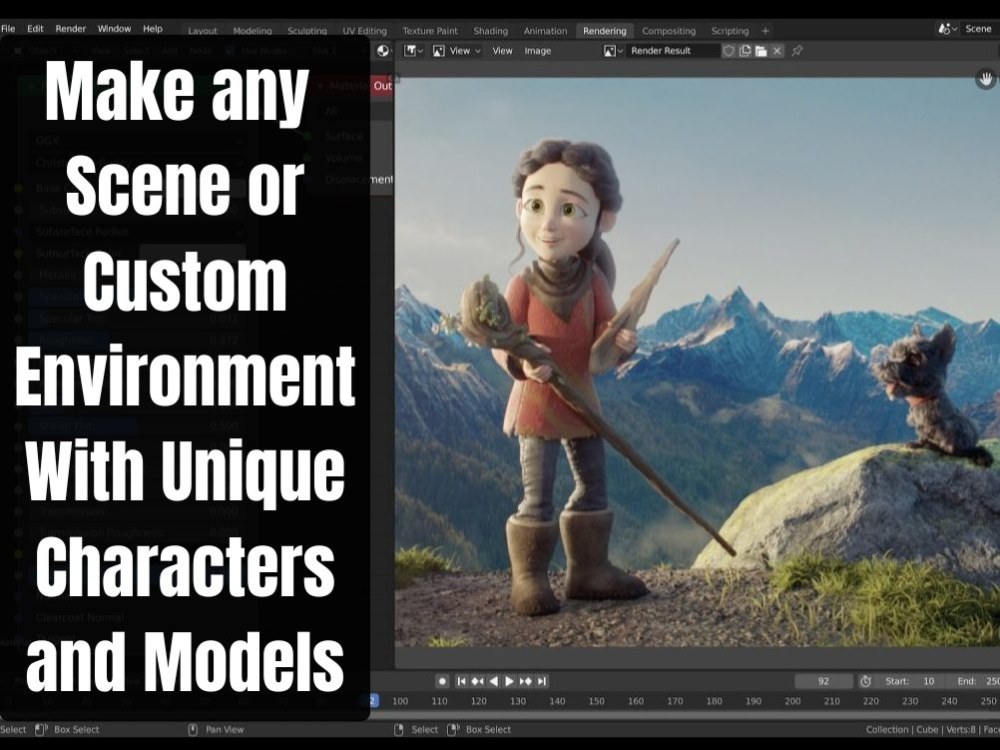Viewport: 1000px width, 750px height.
Task: Open the image editor Image menu
Action: click(538, 51)
